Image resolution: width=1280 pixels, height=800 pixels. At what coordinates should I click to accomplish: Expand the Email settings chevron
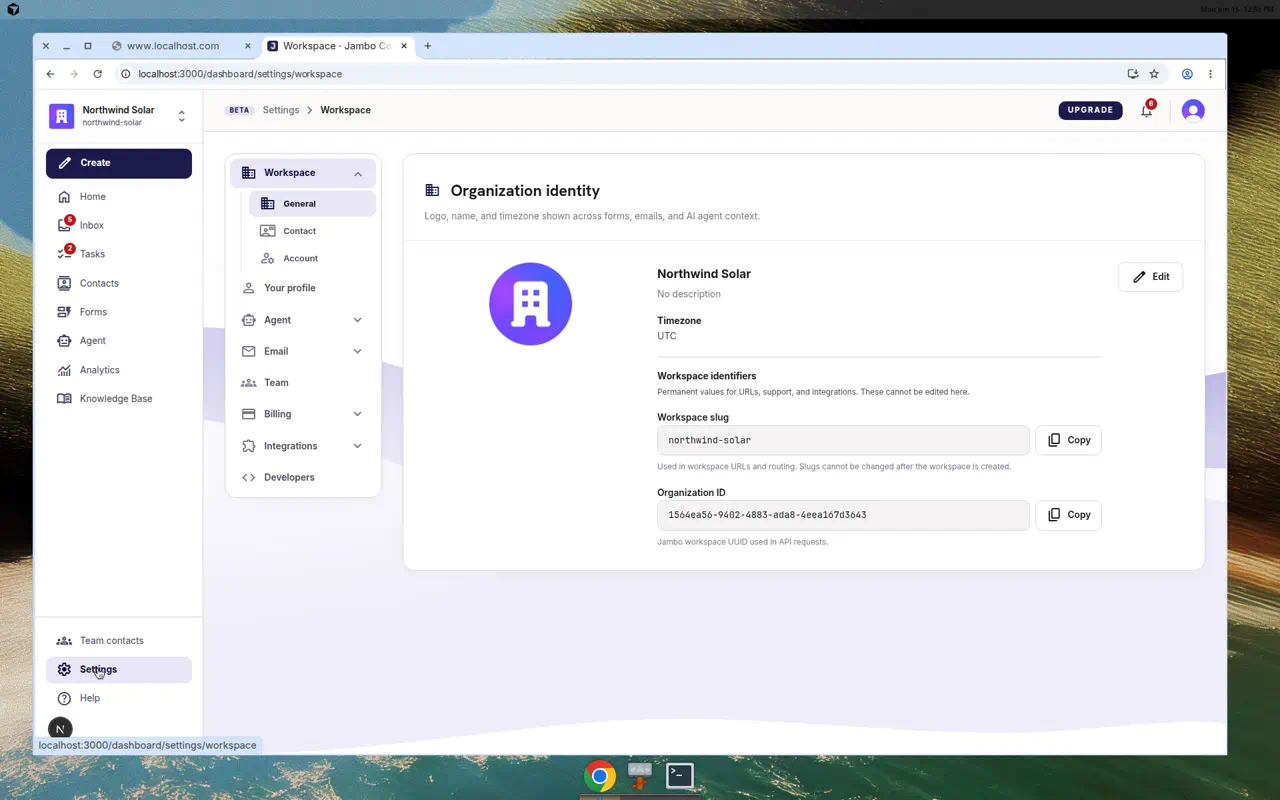point(358,351)
